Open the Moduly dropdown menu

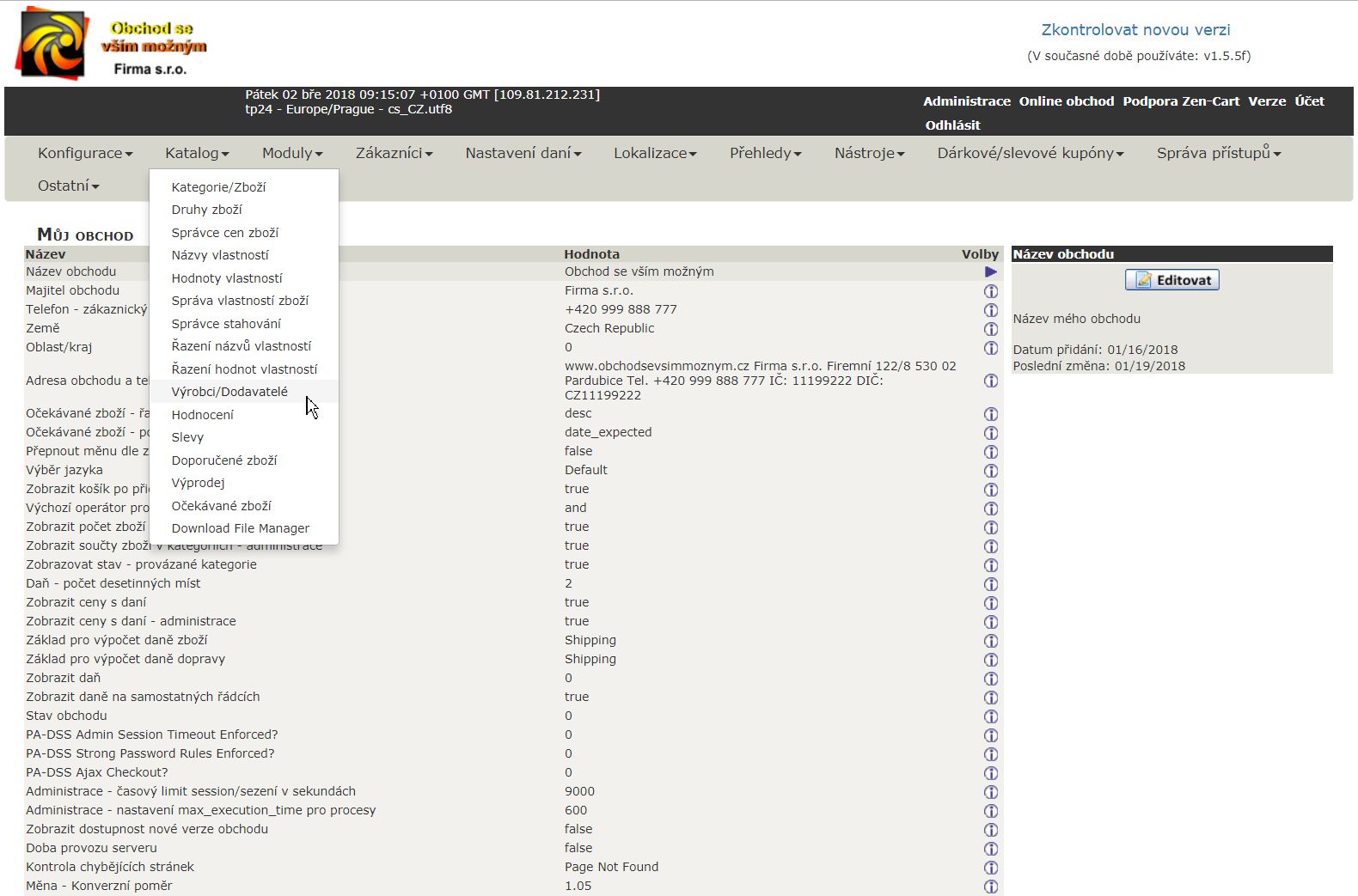[x=292, y=153]
